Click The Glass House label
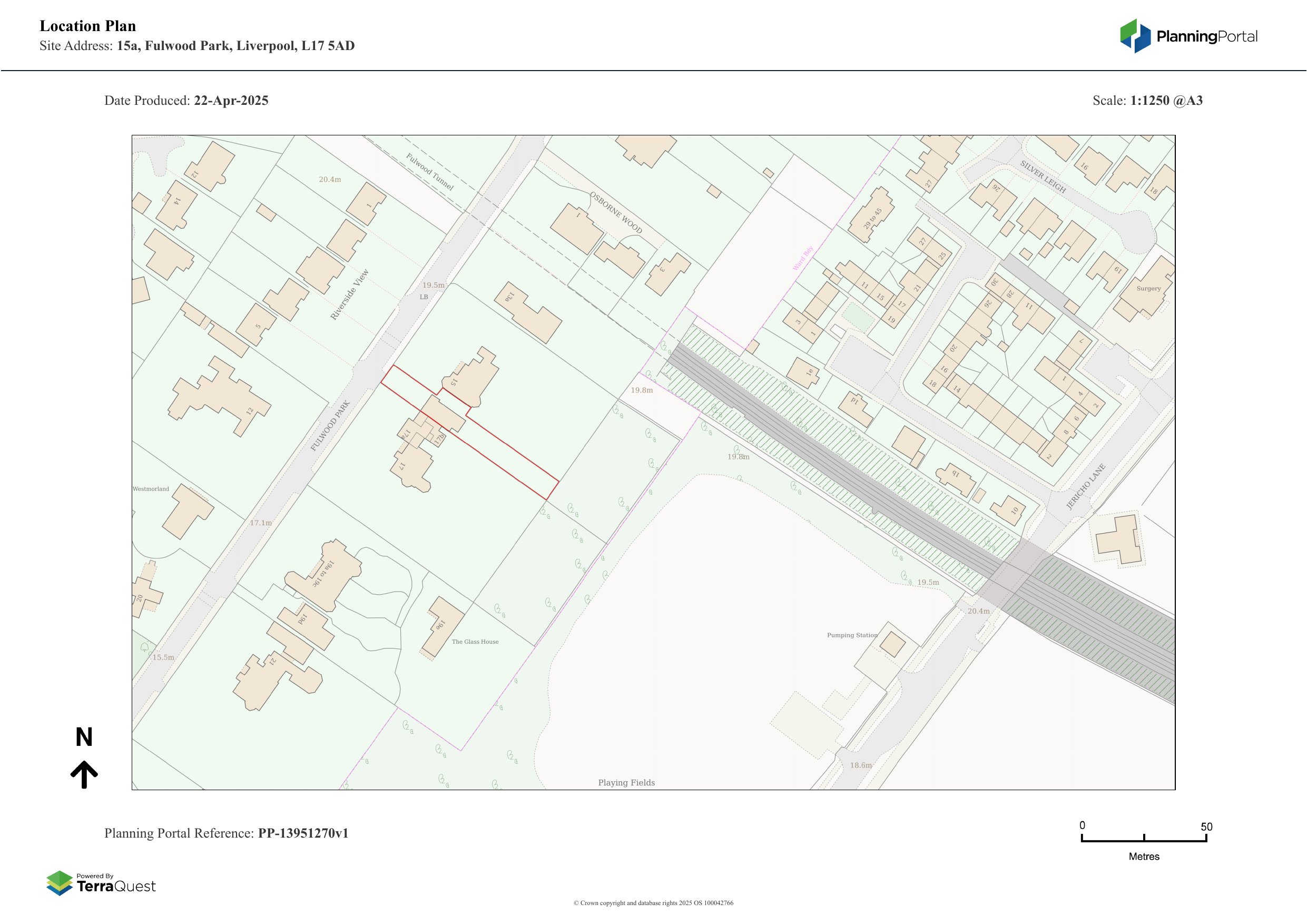 coord(475,642)
